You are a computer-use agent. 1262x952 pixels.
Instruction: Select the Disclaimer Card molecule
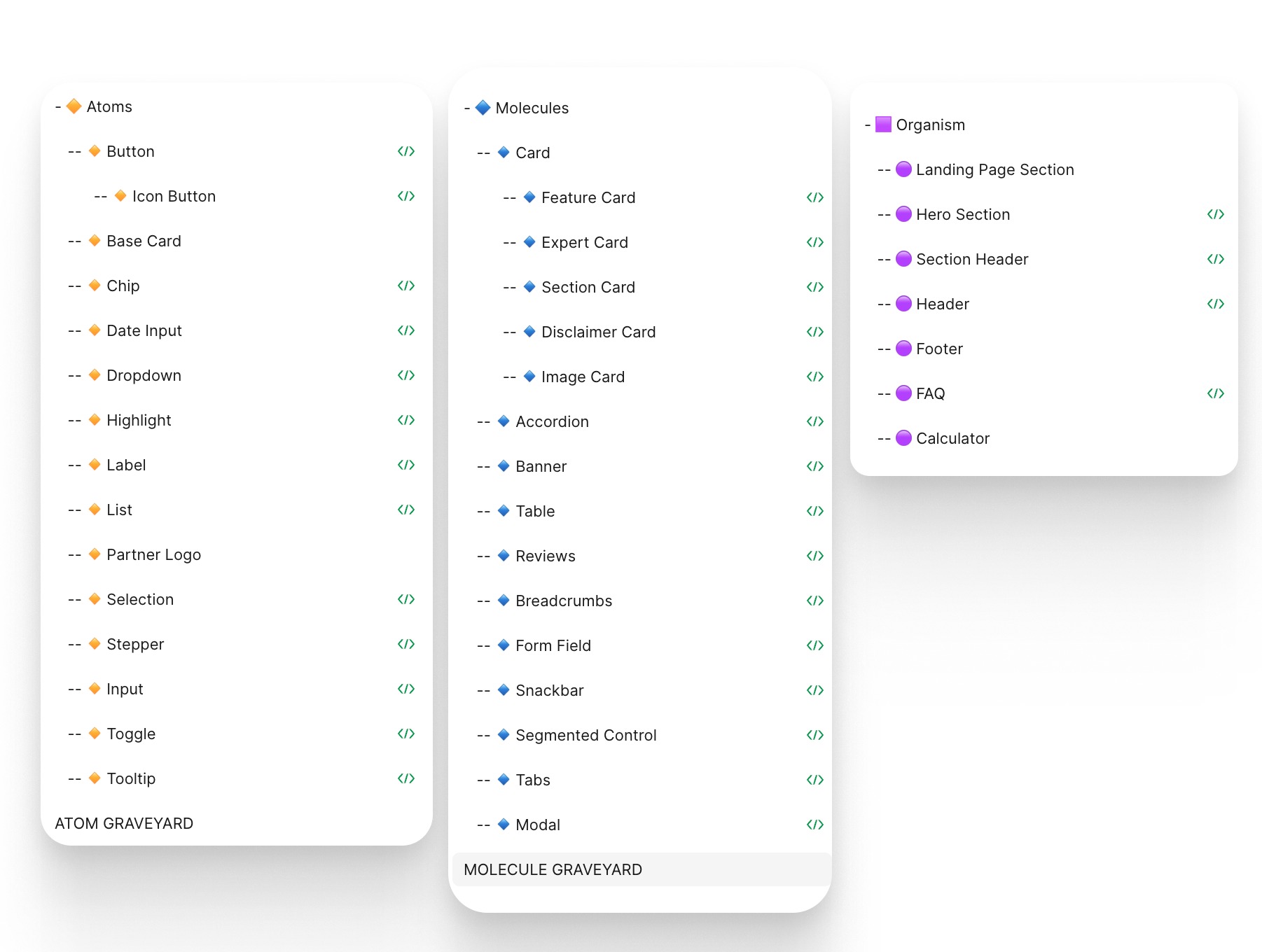coord(598,331)
